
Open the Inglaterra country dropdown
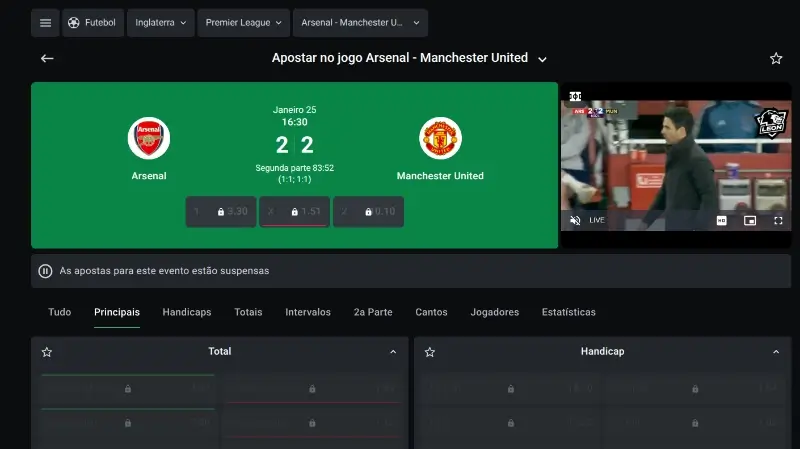coord(161,23)
